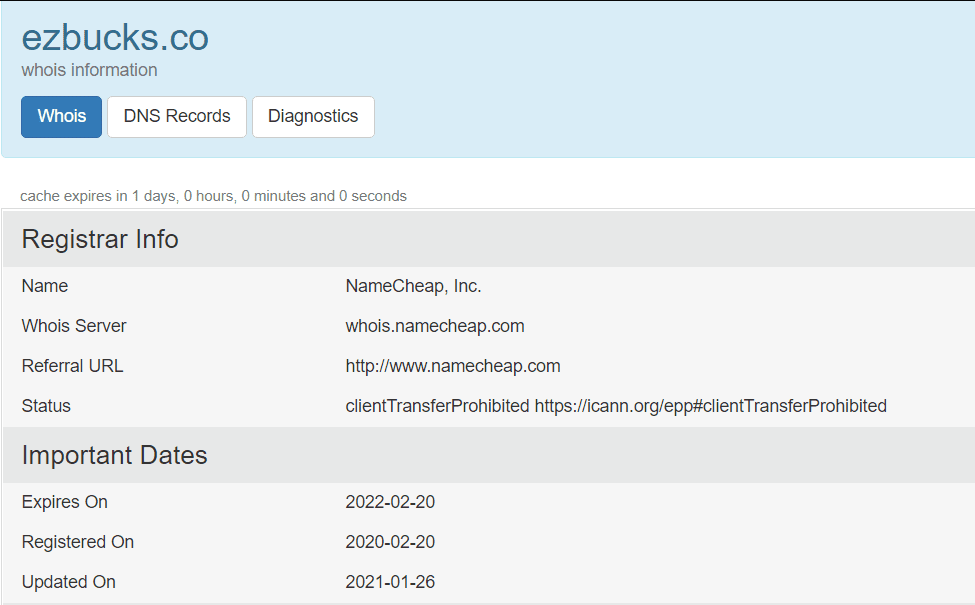Screen dimensions: 975x605
Task: Select the NameCheap, Inc. registrar value
Action: click(414, 286)
